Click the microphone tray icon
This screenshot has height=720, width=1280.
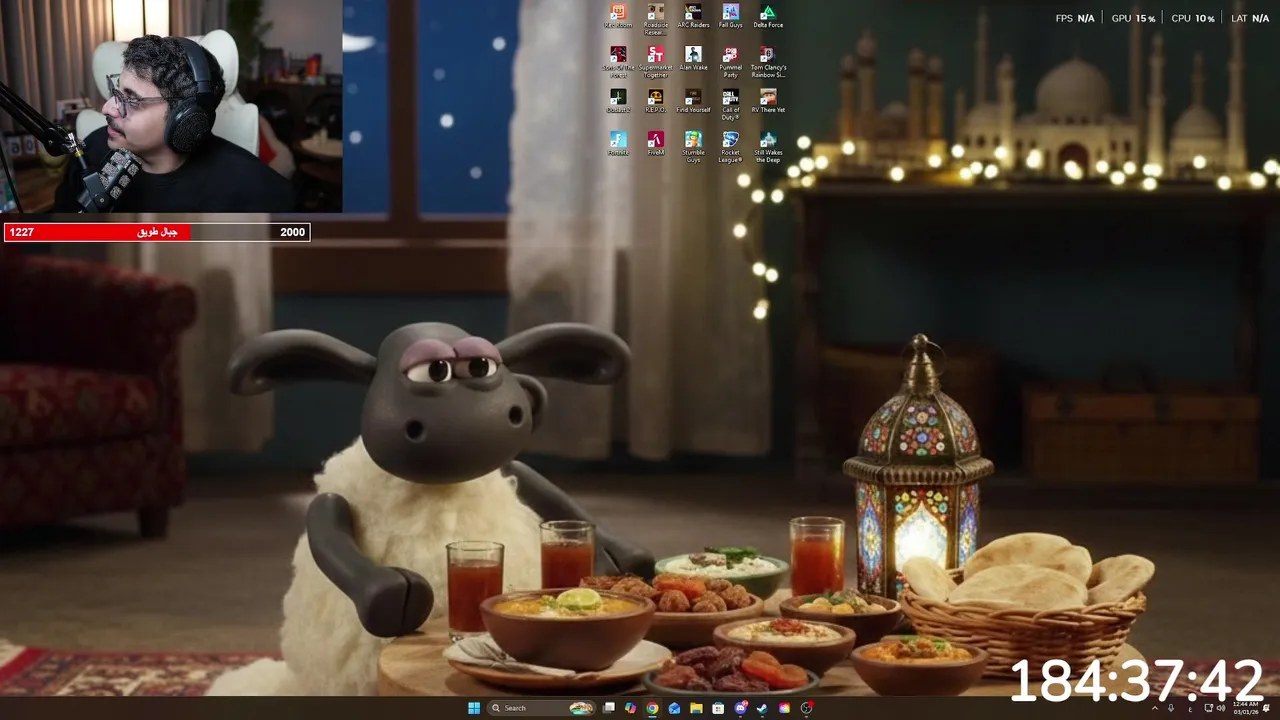coord(1170,708)
